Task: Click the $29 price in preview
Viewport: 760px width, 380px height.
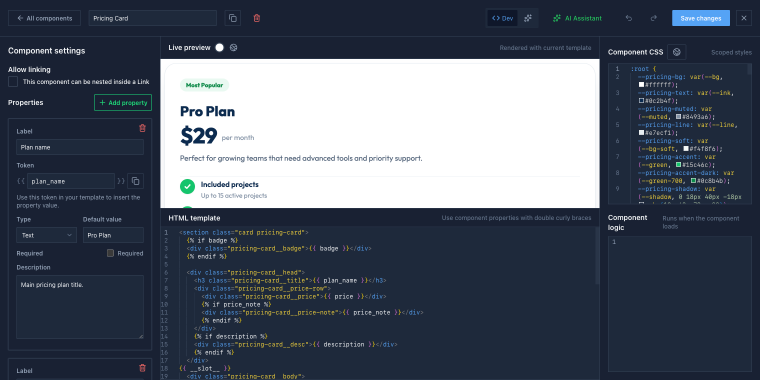Action: 198,136
